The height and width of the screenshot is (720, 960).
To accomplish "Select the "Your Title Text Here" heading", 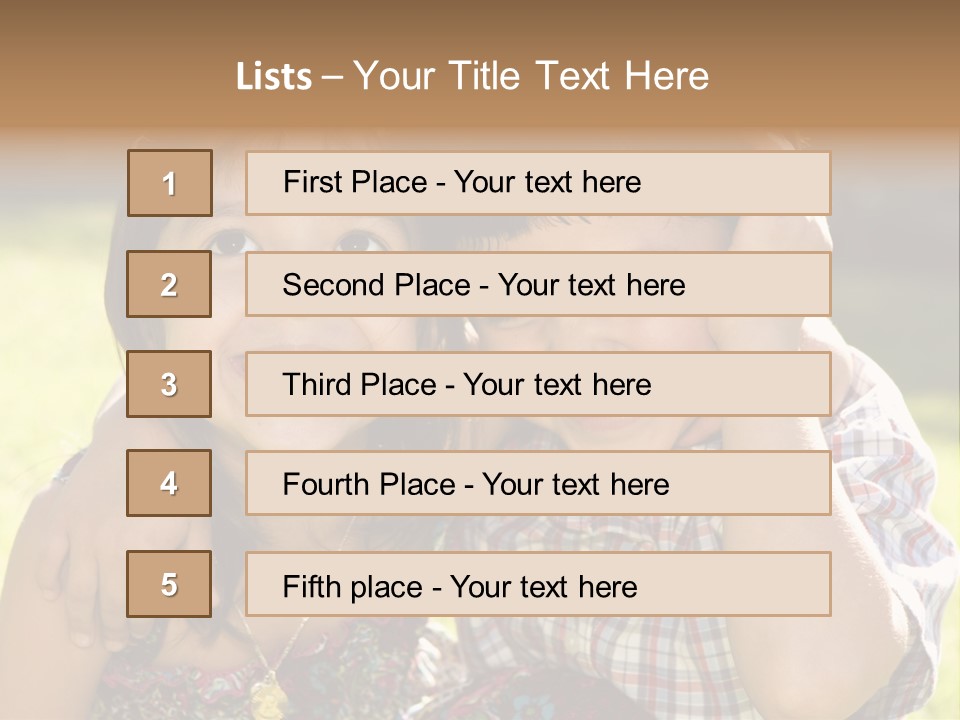I will tap(531, 76).
